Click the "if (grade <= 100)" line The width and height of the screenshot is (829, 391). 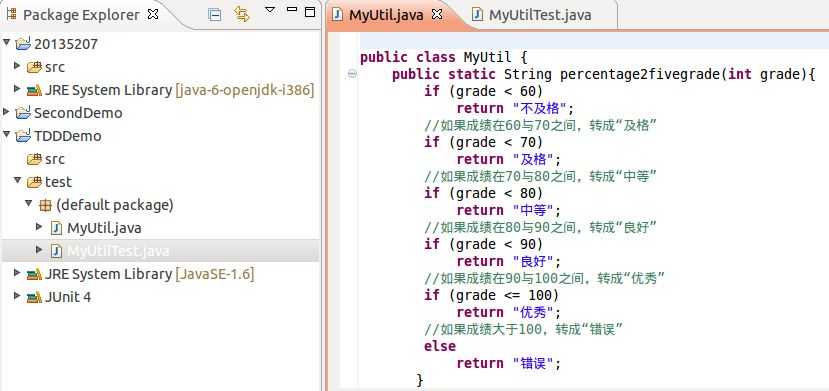coord(491,295)
